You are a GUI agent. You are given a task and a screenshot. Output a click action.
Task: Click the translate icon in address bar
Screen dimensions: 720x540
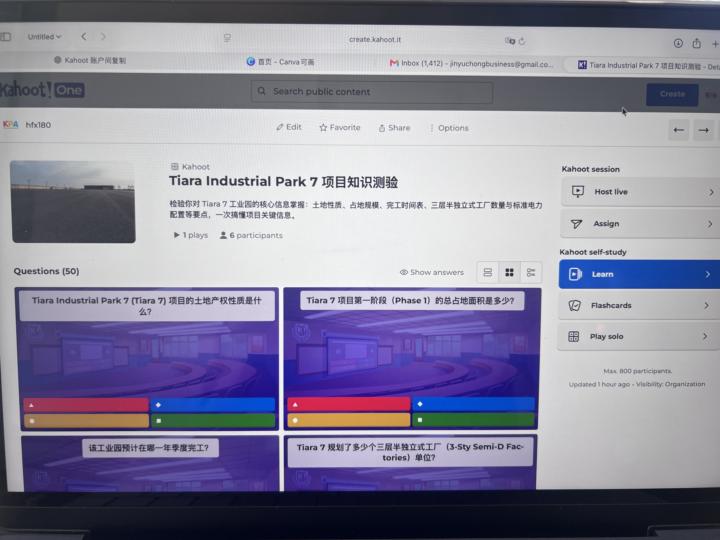pyautogui.click(x=510, y=41)
